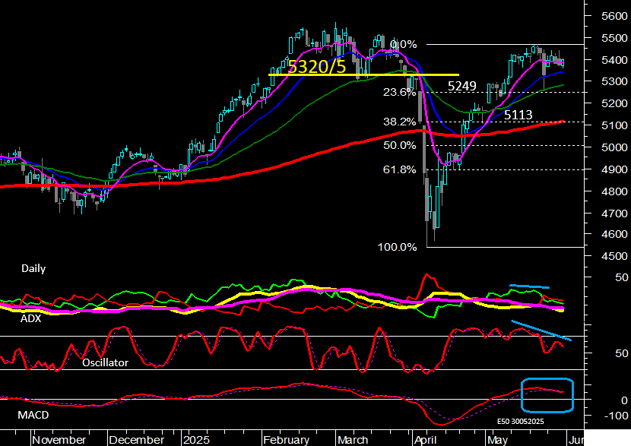Click the 5100 price axis value
Image resolution: width=631 pixels, height=446 pixels.
614,126
